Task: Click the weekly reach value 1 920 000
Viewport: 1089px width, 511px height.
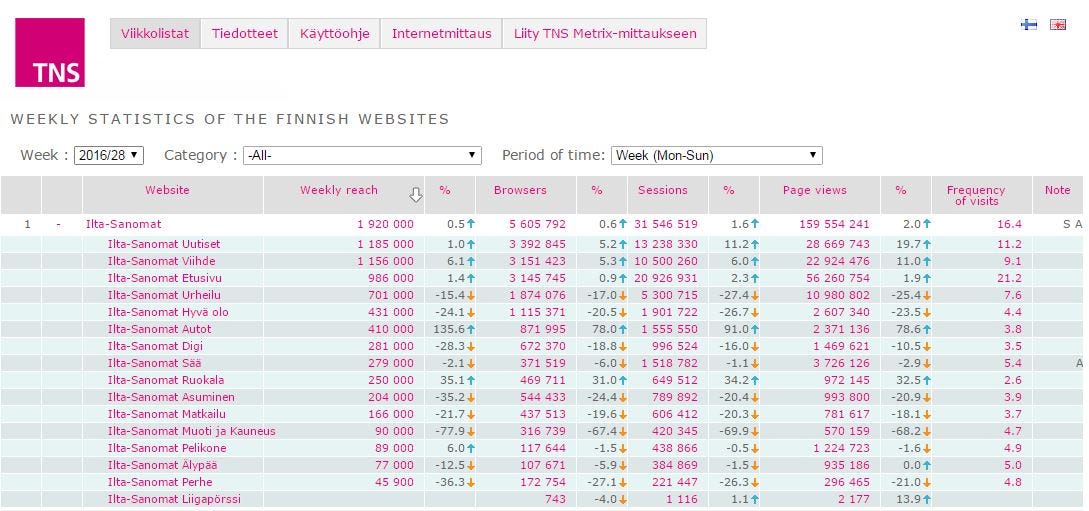Action: point(385,224)
